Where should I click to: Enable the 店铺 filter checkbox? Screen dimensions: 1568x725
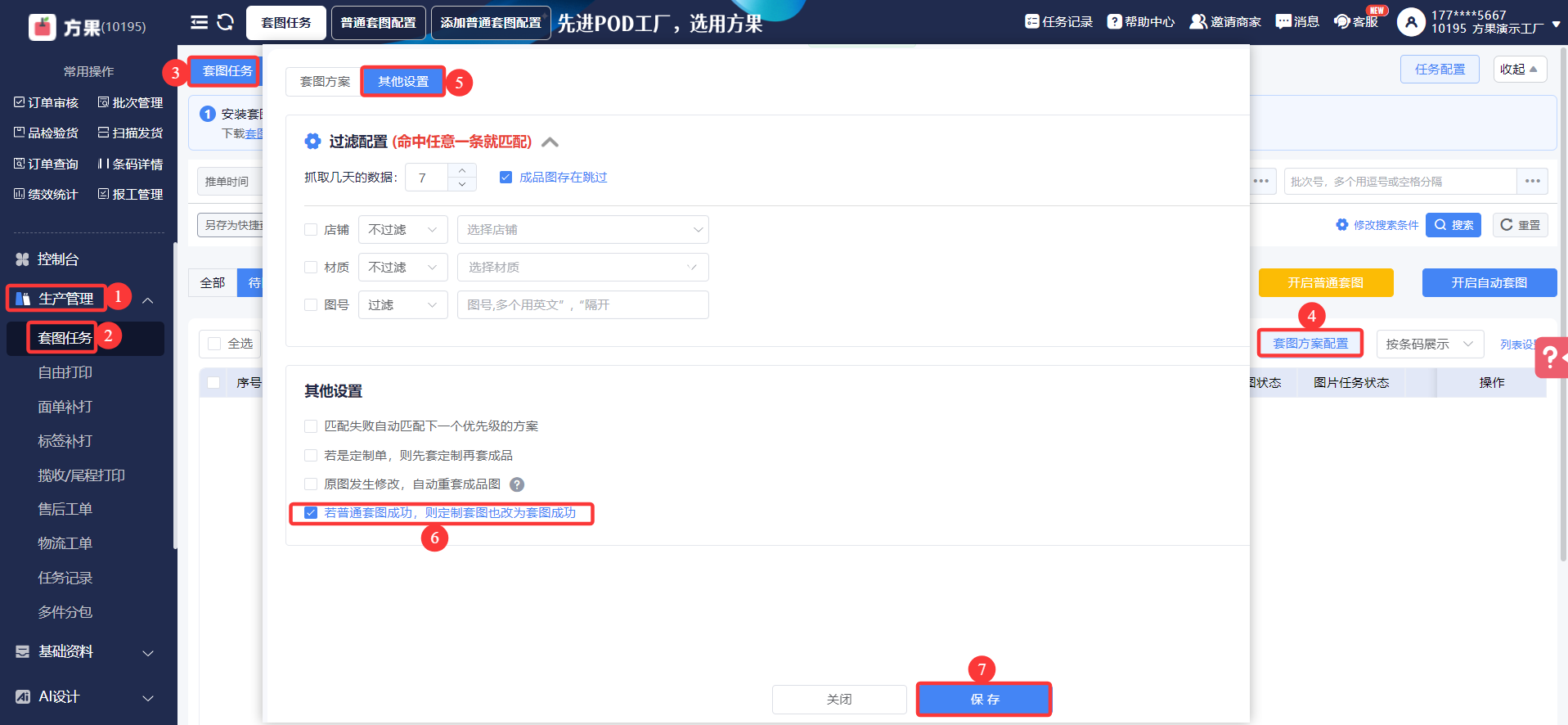pyautogui.click(x=311, y=230)
